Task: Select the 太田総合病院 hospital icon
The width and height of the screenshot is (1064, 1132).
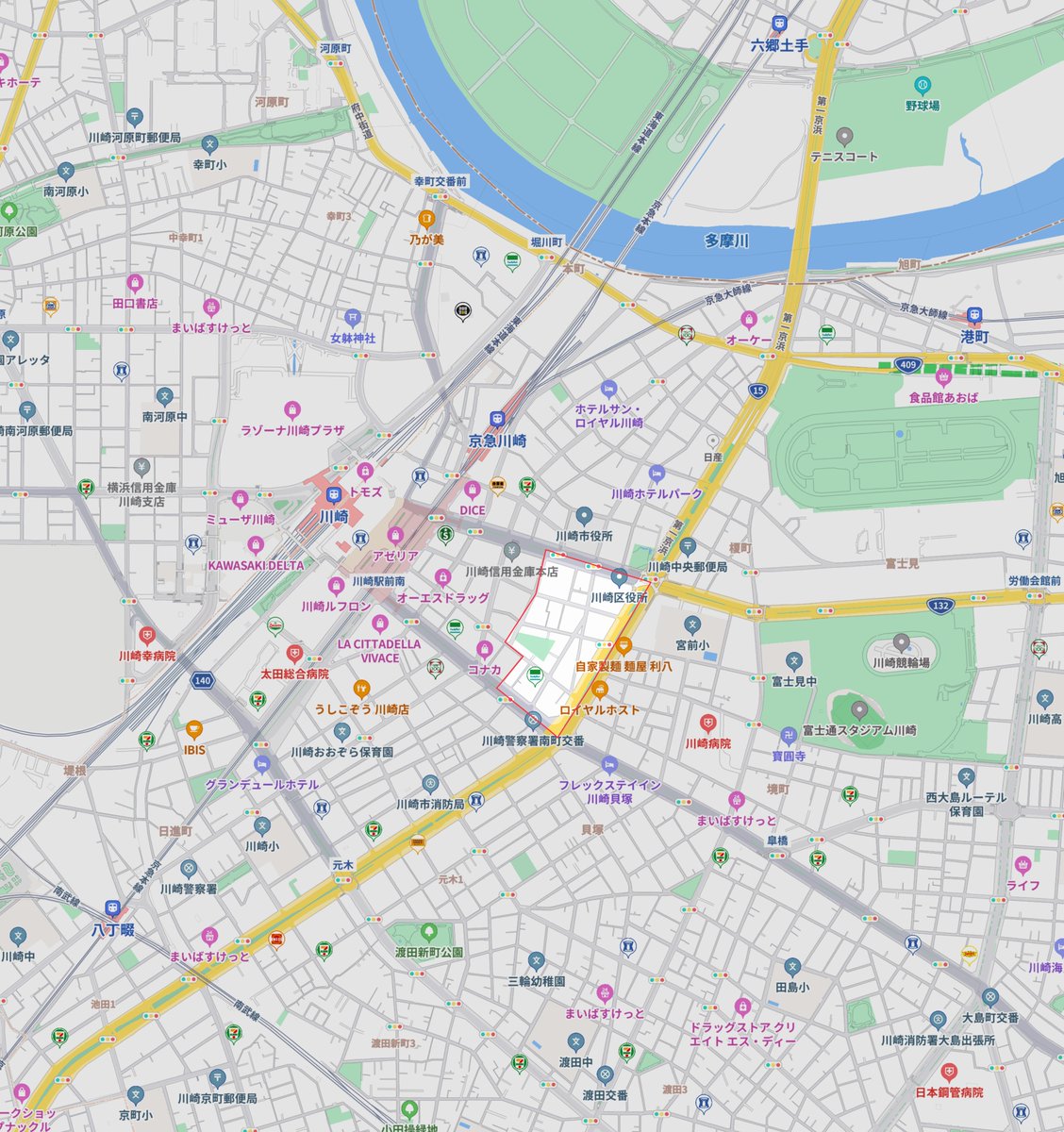Action: (294, 653)
